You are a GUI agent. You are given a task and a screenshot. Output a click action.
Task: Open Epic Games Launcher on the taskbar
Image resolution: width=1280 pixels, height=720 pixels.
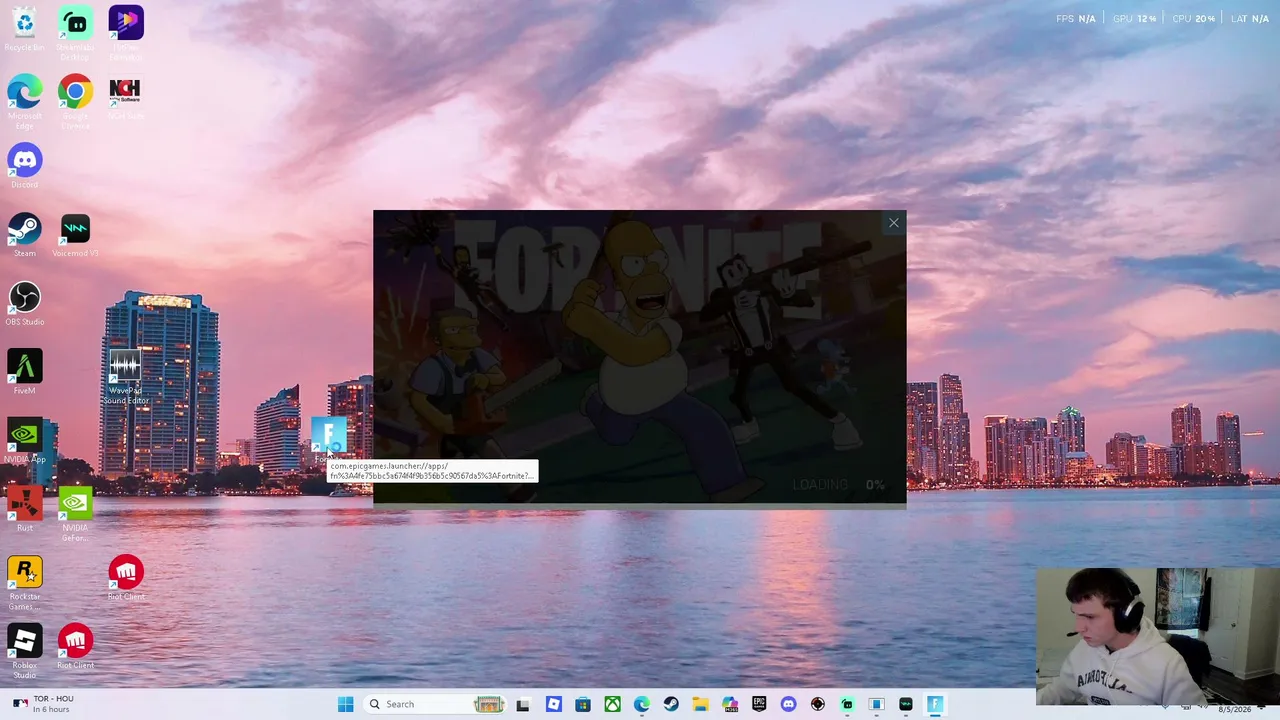click(x=759, y=704)
